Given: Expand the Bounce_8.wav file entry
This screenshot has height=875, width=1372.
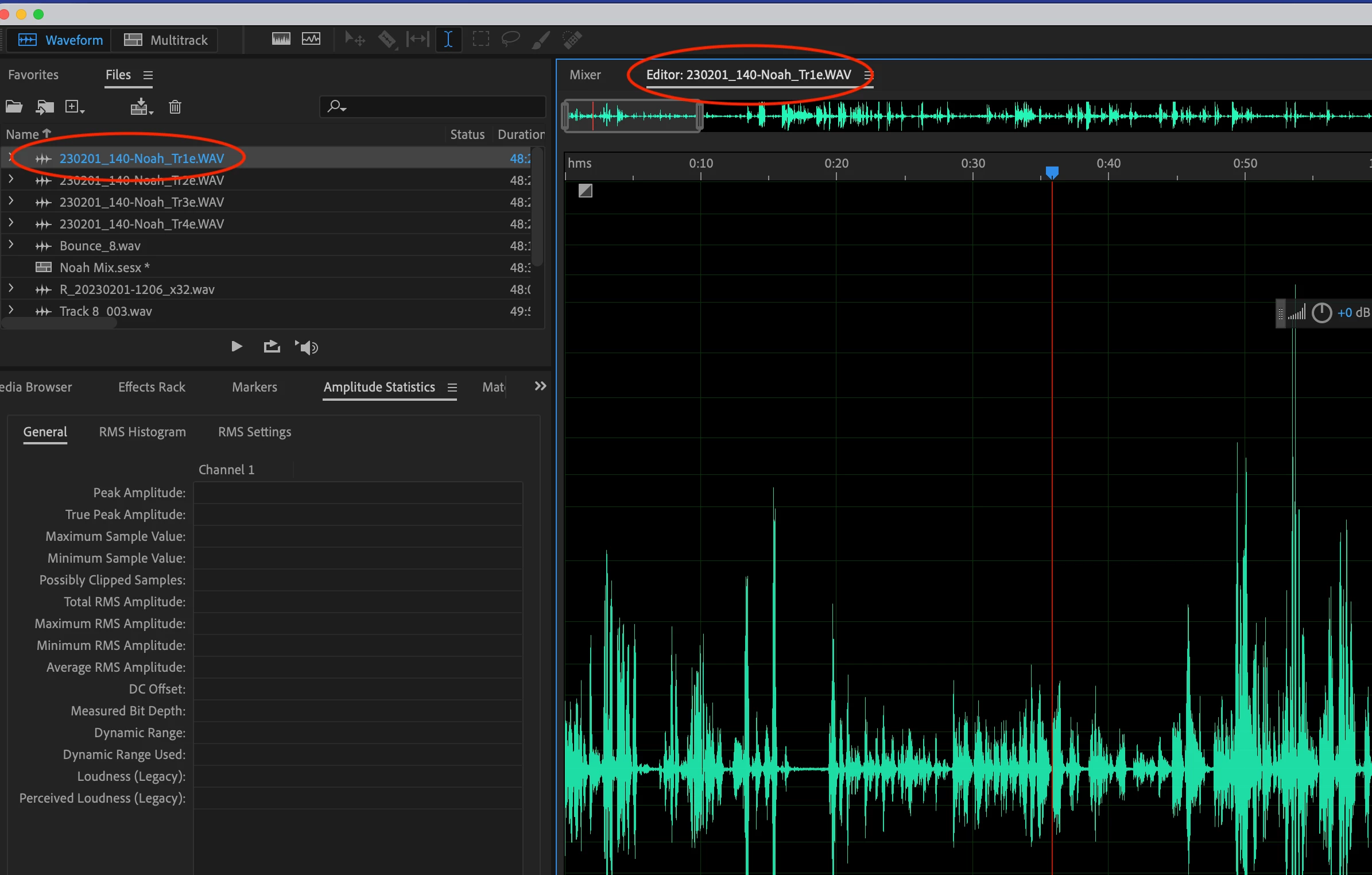Looking at the screenshot, I should [11, 245].
